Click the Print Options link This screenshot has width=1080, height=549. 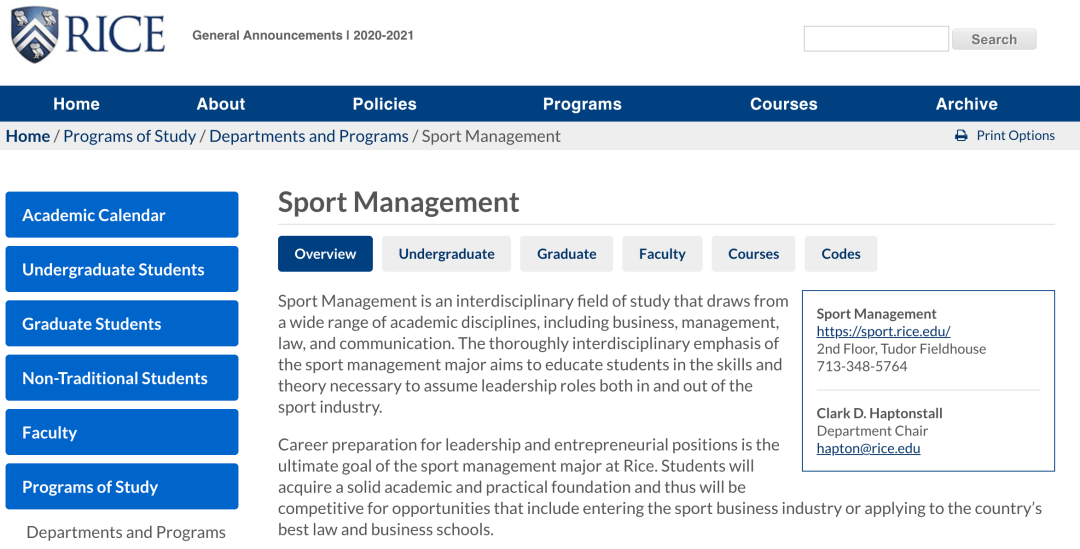pyautogui.click(x=1015, y=136)
